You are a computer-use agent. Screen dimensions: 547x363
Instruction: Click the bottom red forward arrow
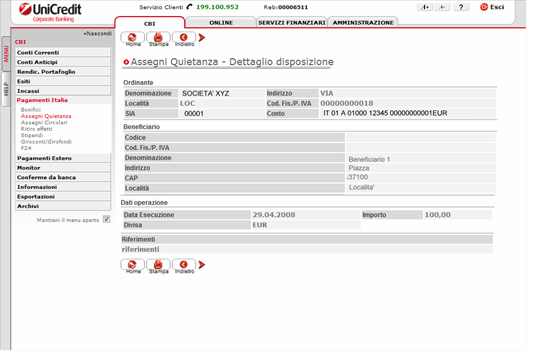point(202,265)
